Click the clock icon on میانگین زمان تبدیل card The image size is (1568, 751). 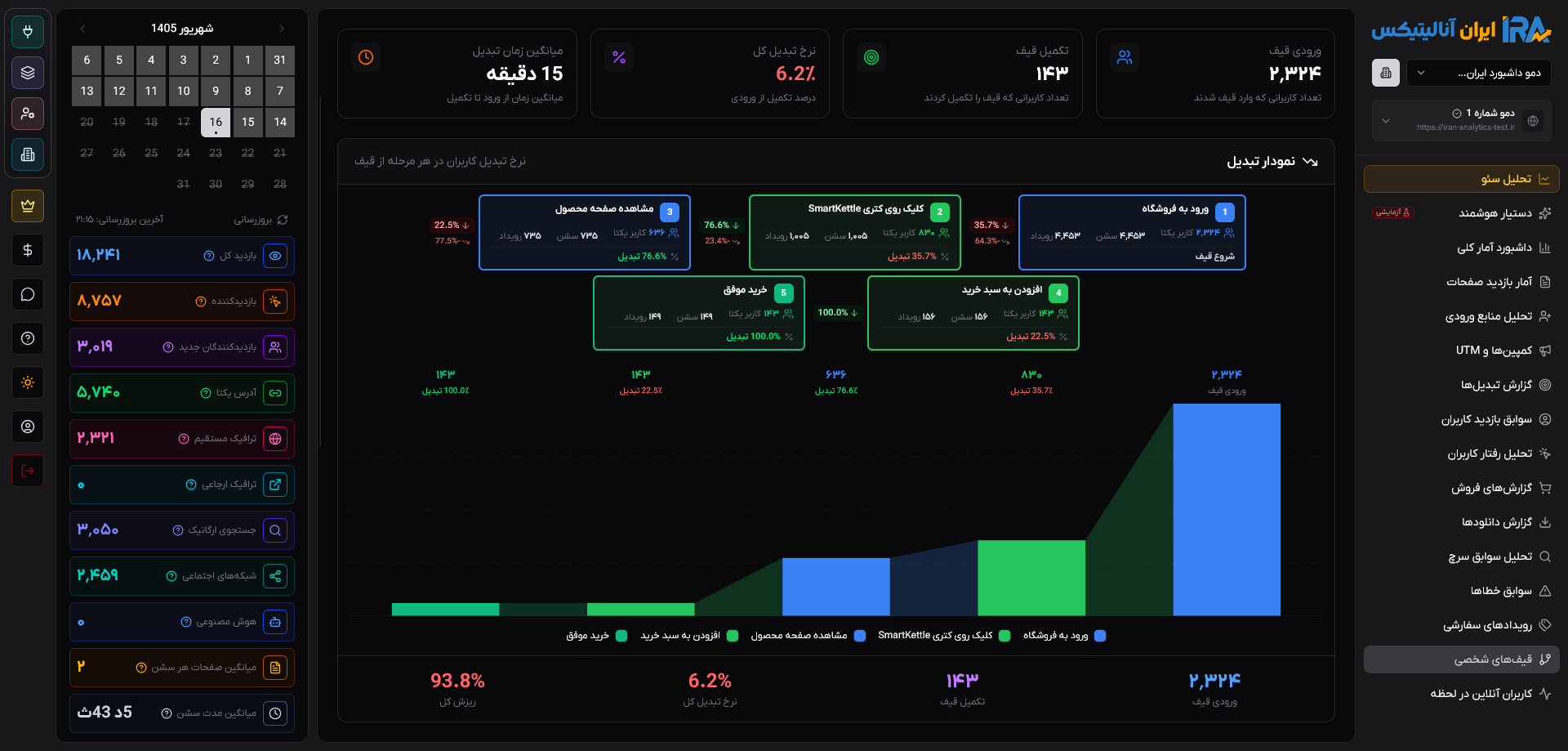pos(366,57)
